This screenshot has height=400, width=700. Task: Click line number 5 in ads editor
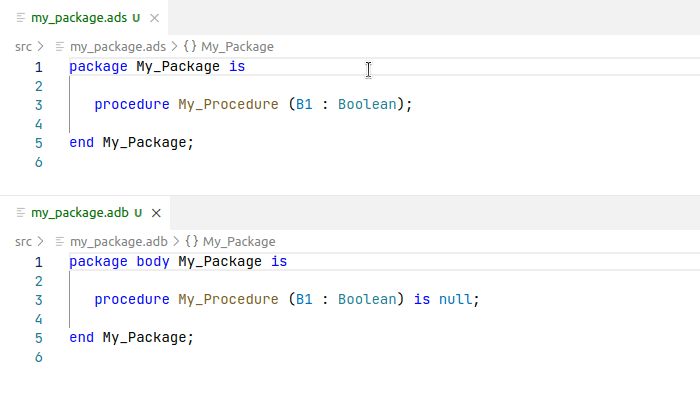[39, 143]
